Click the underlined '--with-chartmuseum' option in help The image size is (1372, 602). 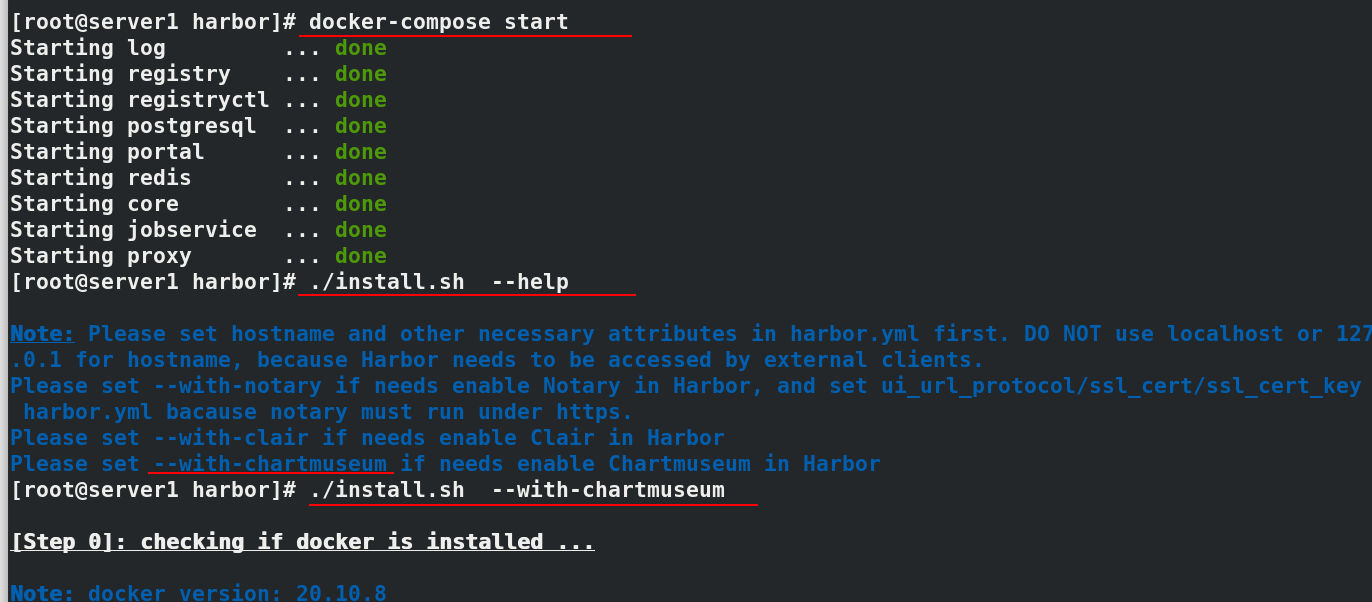point(270,464)
